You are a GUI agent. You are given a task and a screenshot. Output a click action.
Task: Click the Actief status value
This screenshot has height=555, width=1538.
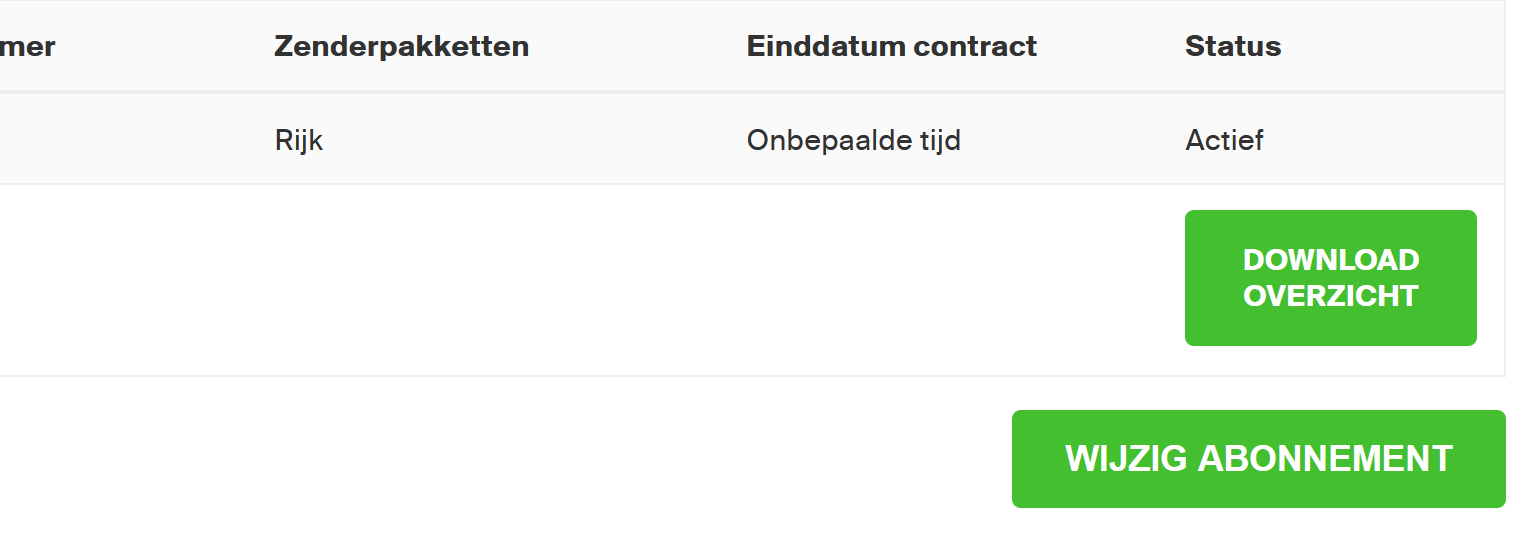pyautogui.click(x=1224, y=140)
